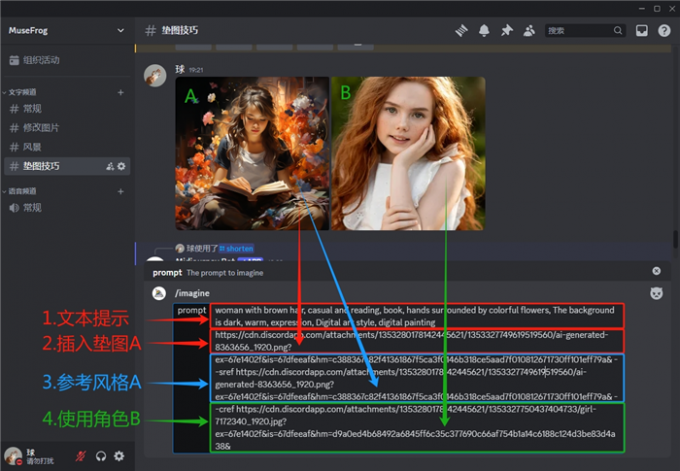This screenshot has height=471, width=680.
Task: Toggle the member list icon
Action: pyautogui.click(x=529, y=30)
